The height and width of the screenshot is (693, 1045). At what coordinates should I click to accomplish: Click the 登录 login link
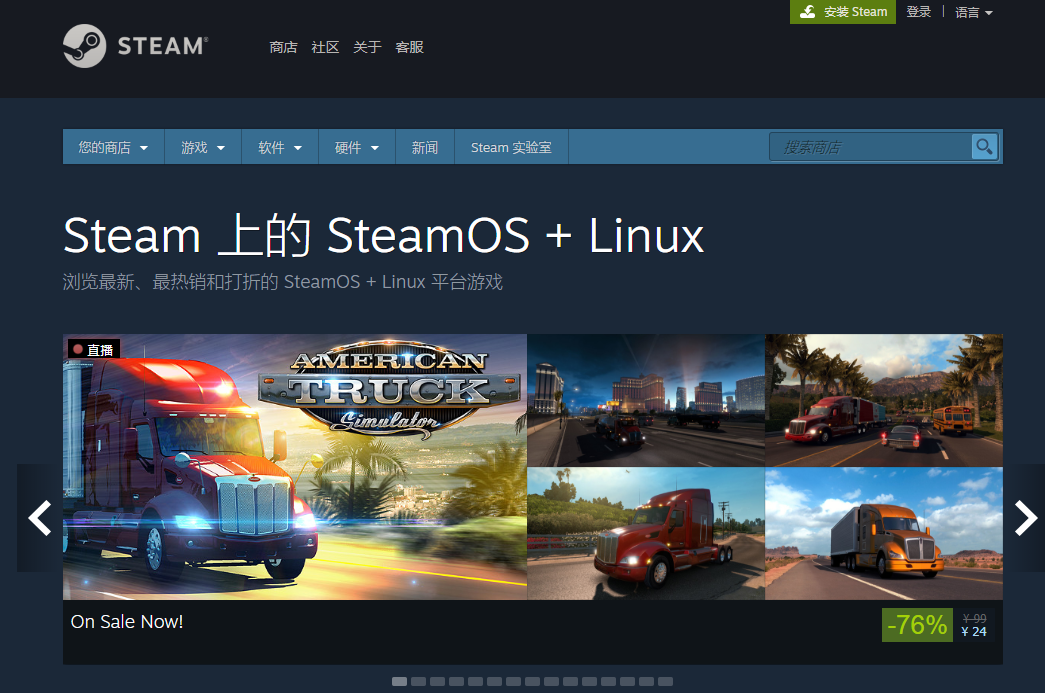[918, 11]
